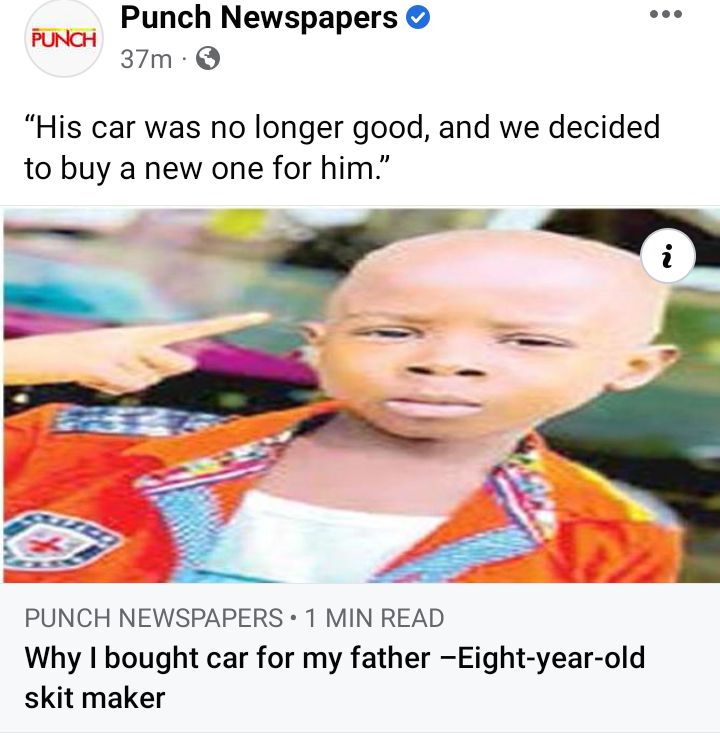The width and height of the screenshot is (720, 737).
Task: Click the blue verified badge
Action: point(418,18)
